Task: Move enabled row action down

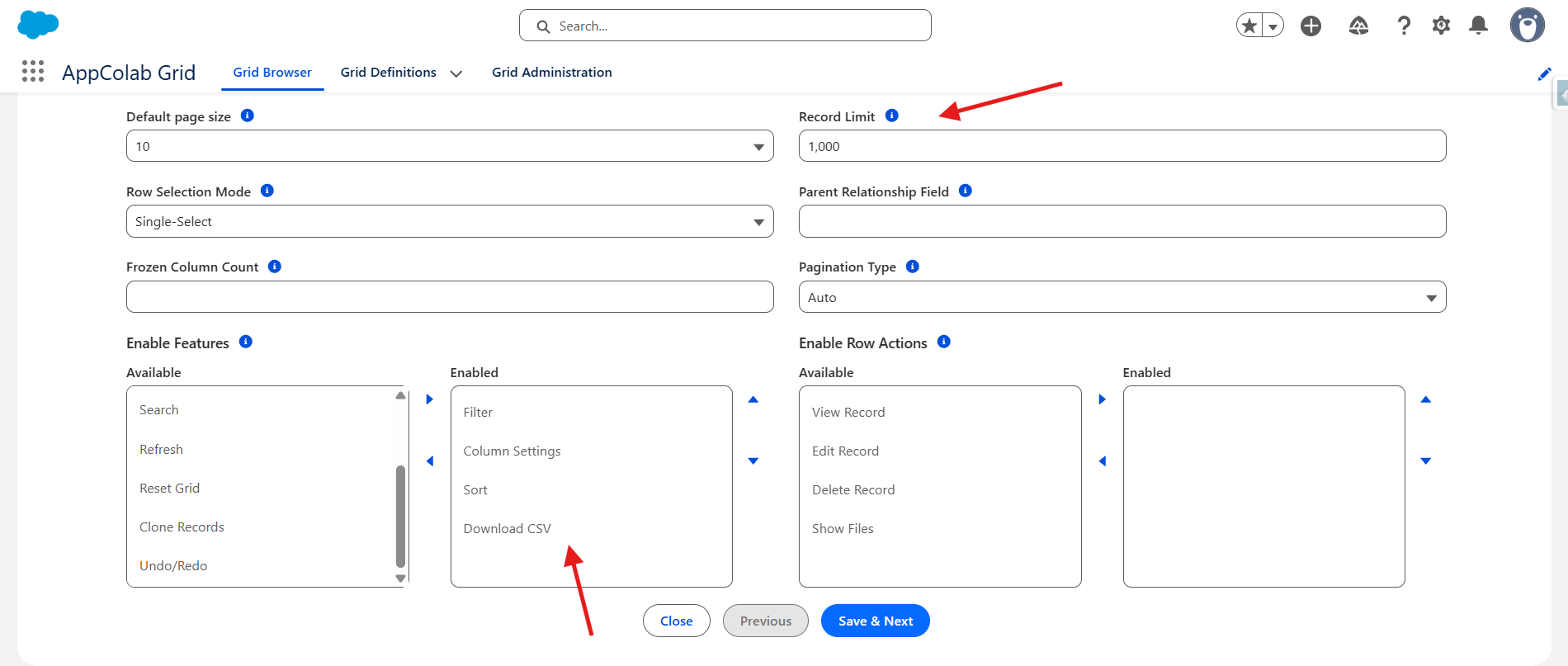Action: pos(1425,461)
